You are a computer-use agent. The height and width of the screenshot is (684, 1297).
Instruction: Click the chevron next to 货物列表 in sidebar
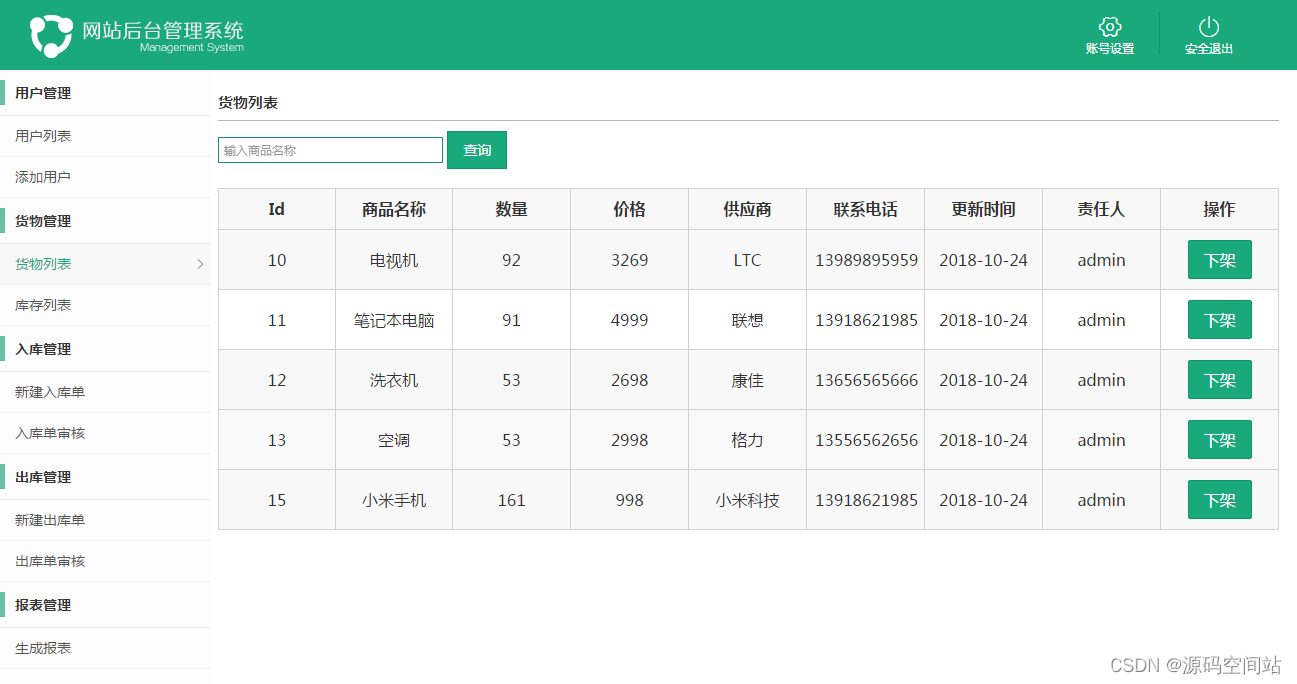pyautogui.click(x=200, y=264)
